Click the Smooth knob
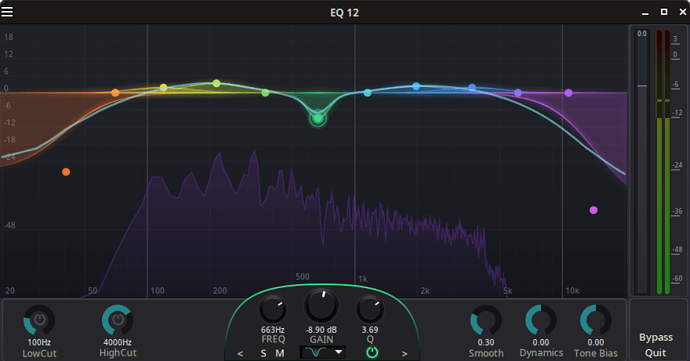 (486, 320)
